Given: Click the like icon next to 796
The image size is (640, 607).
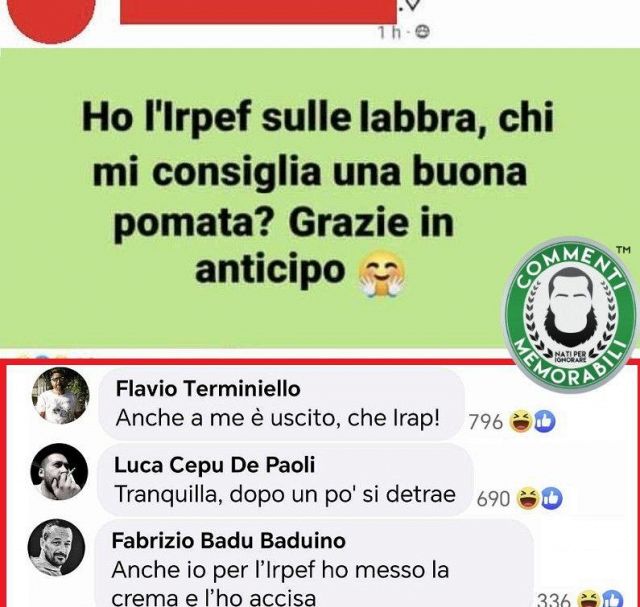Looking at the screenshot, I should [x=545, y=421].
